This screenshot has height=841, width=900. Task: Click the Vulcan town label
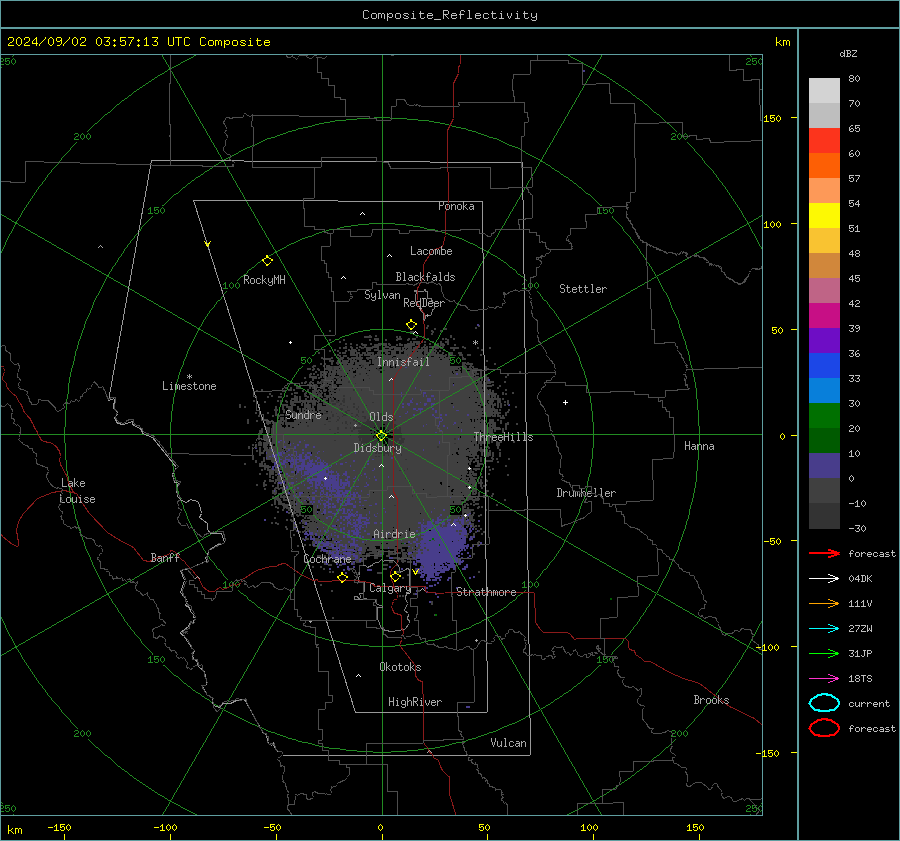click(508, 743)
